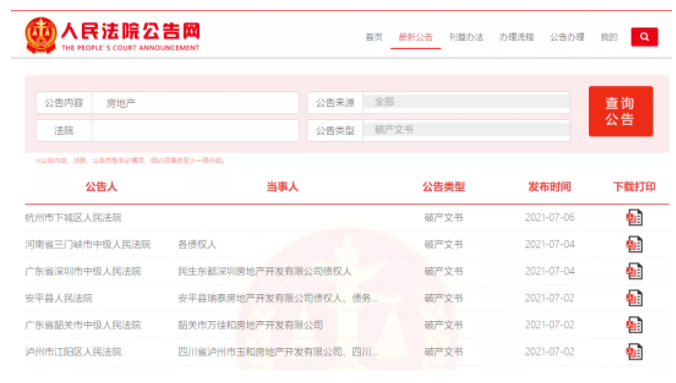Focus the empty 法院 input field
Screen dimensions: 676x383
click(195, 131)
